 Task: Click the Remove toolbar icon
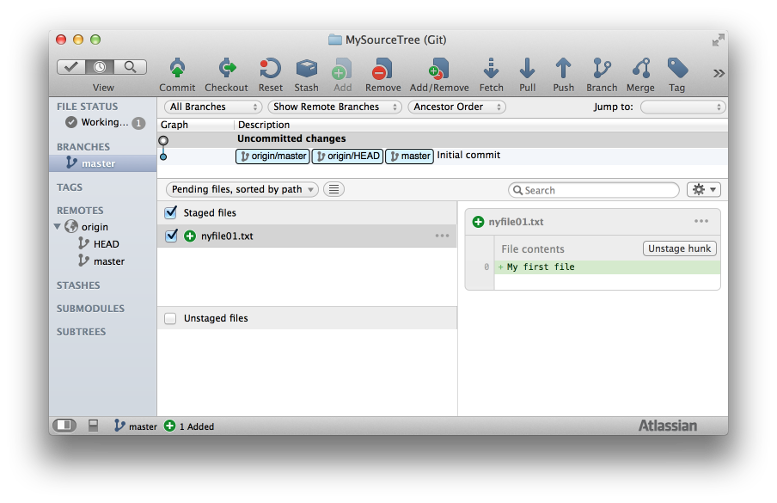coord(382,68)
